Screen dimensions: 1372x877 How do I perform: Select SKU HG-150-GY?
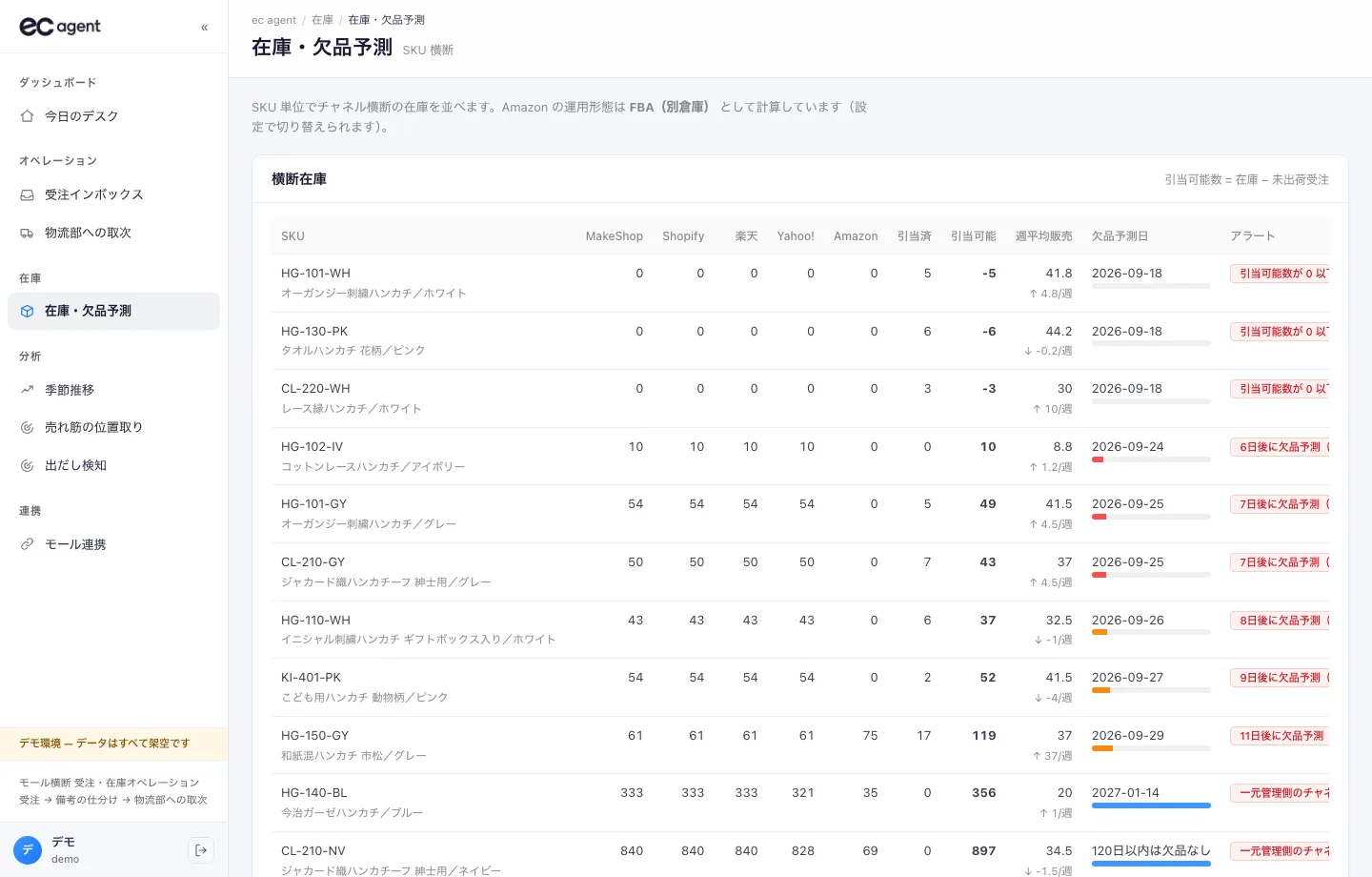pos(314,736)
